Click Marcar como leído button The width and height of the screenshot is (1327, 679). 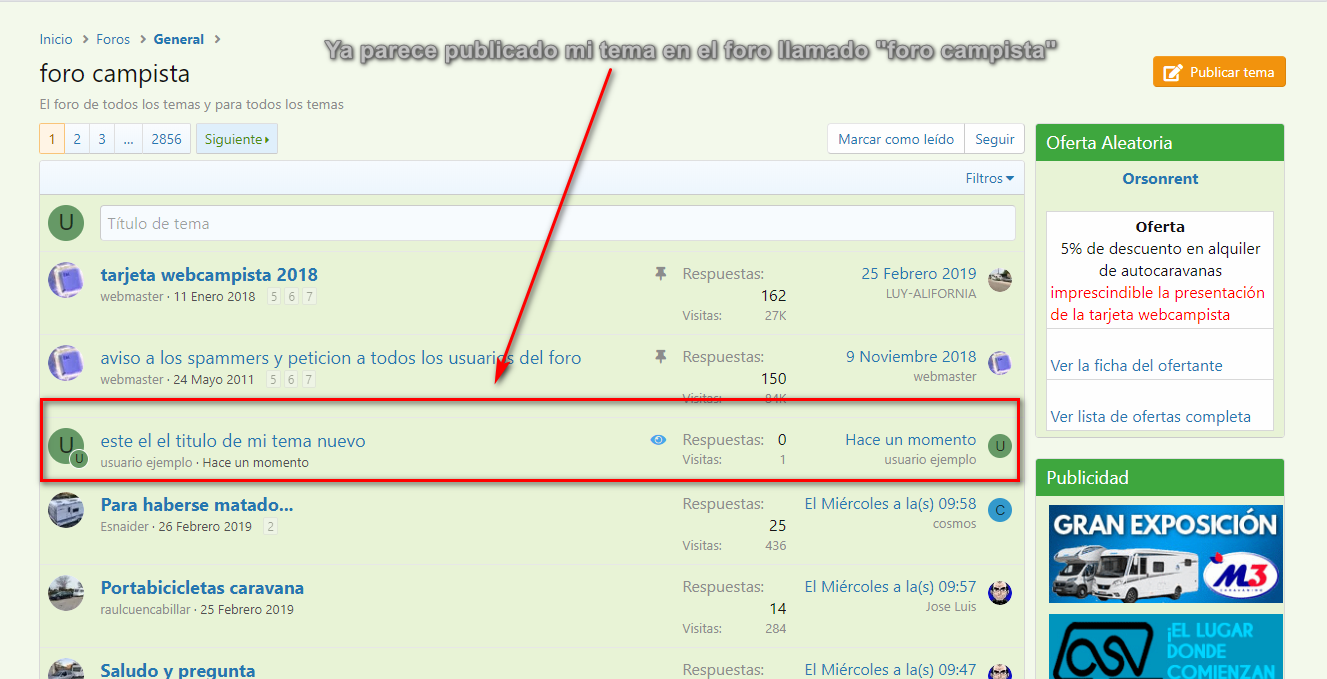tap(896, 139)
